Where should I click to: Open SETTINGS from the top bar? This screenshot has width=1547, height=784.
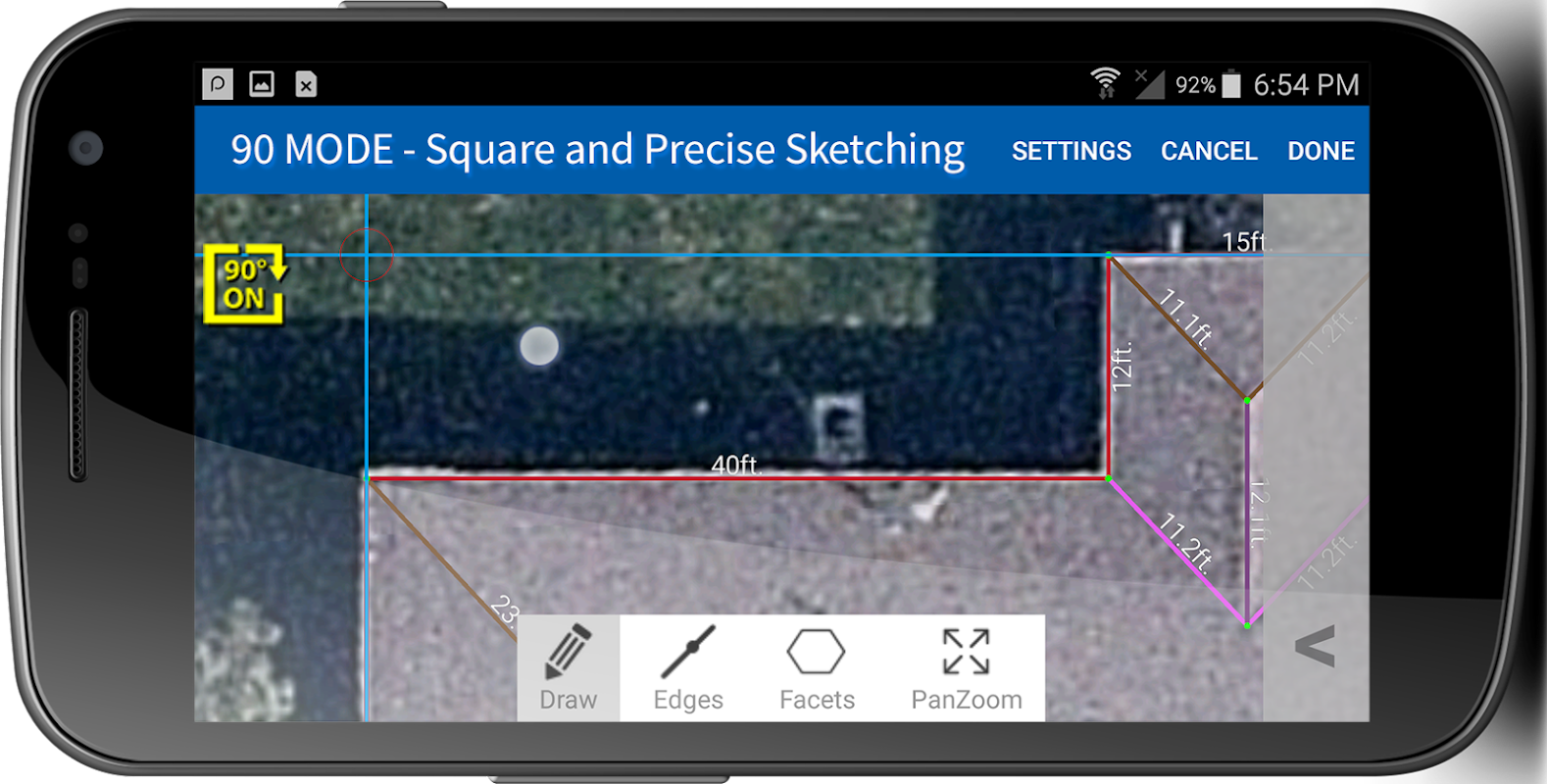[x=1072, y=151]
